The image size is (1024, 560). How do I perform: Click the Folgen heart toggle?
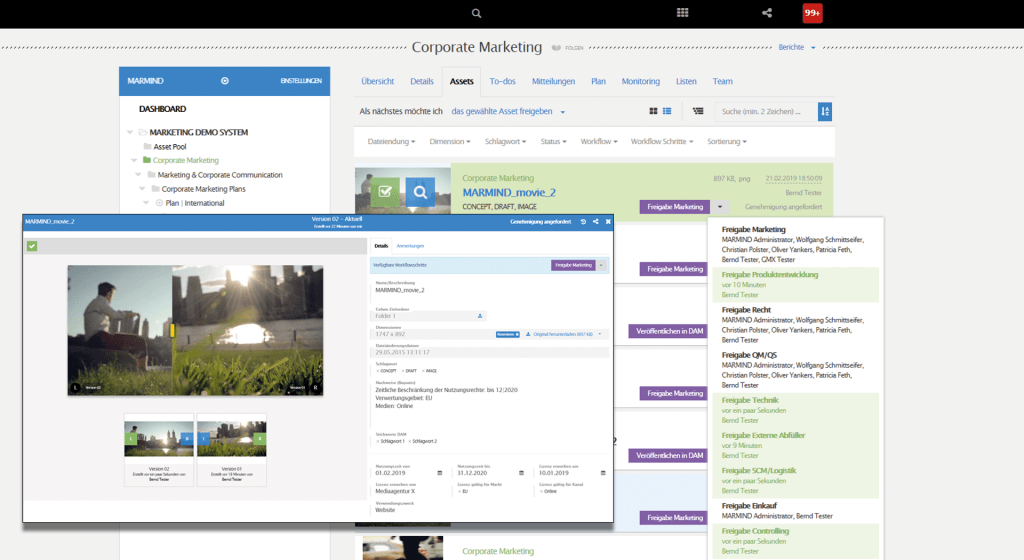556,47
